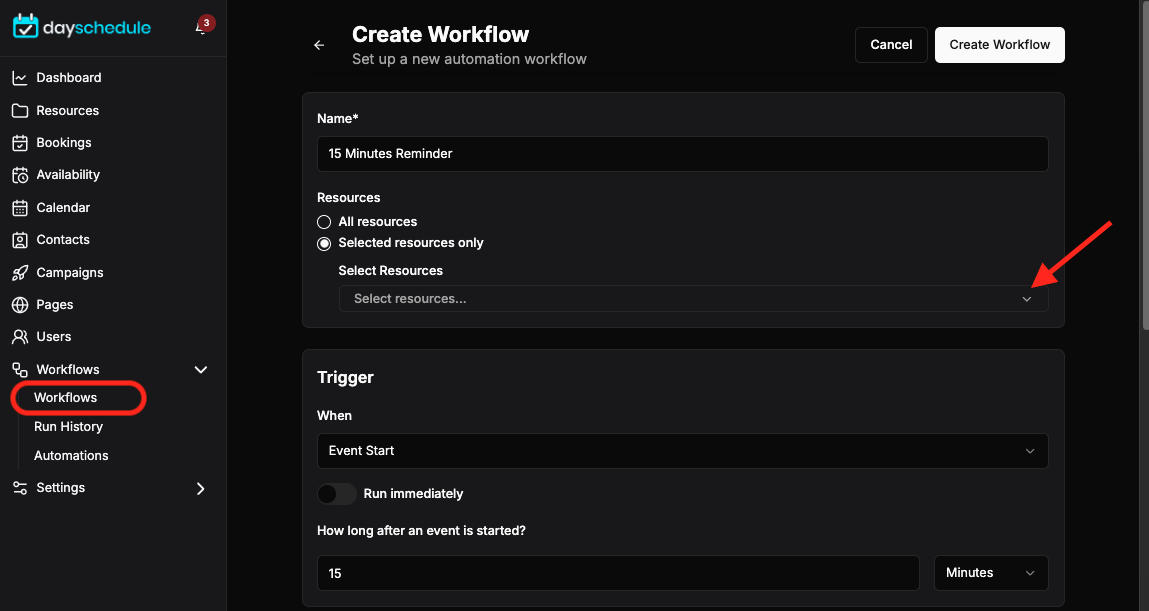Click the Select Resources label
This screenshot has width=1149, height=611.
click(x=391, y=271)
